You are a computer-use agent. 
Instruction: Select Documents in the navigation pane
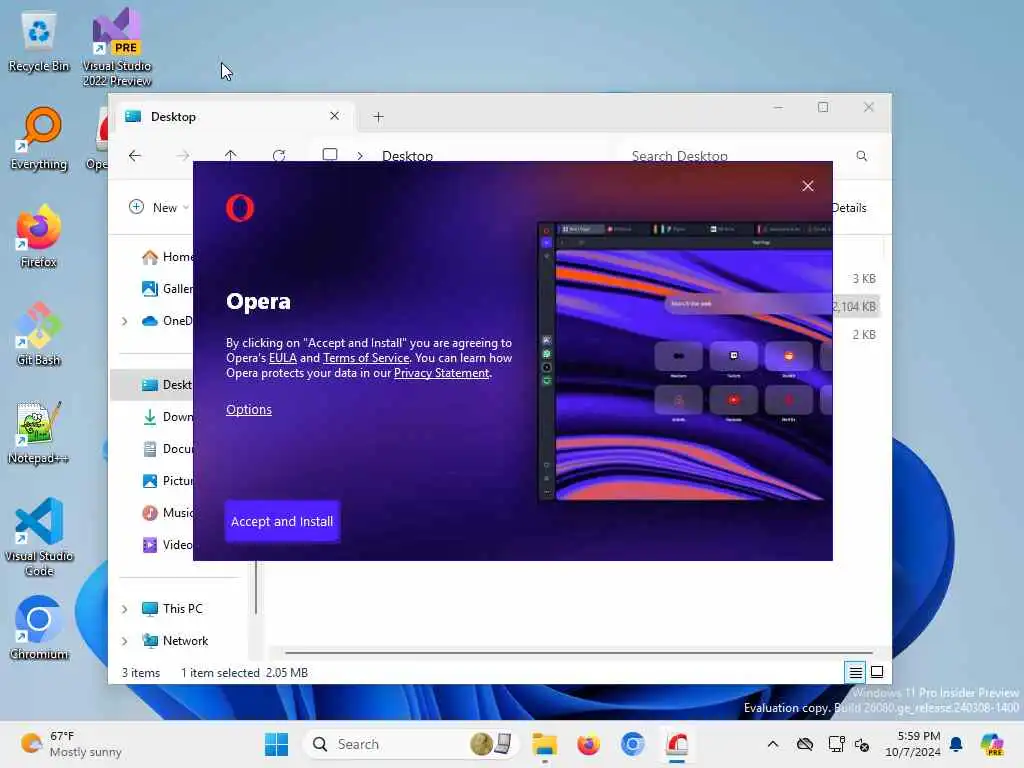167,449
